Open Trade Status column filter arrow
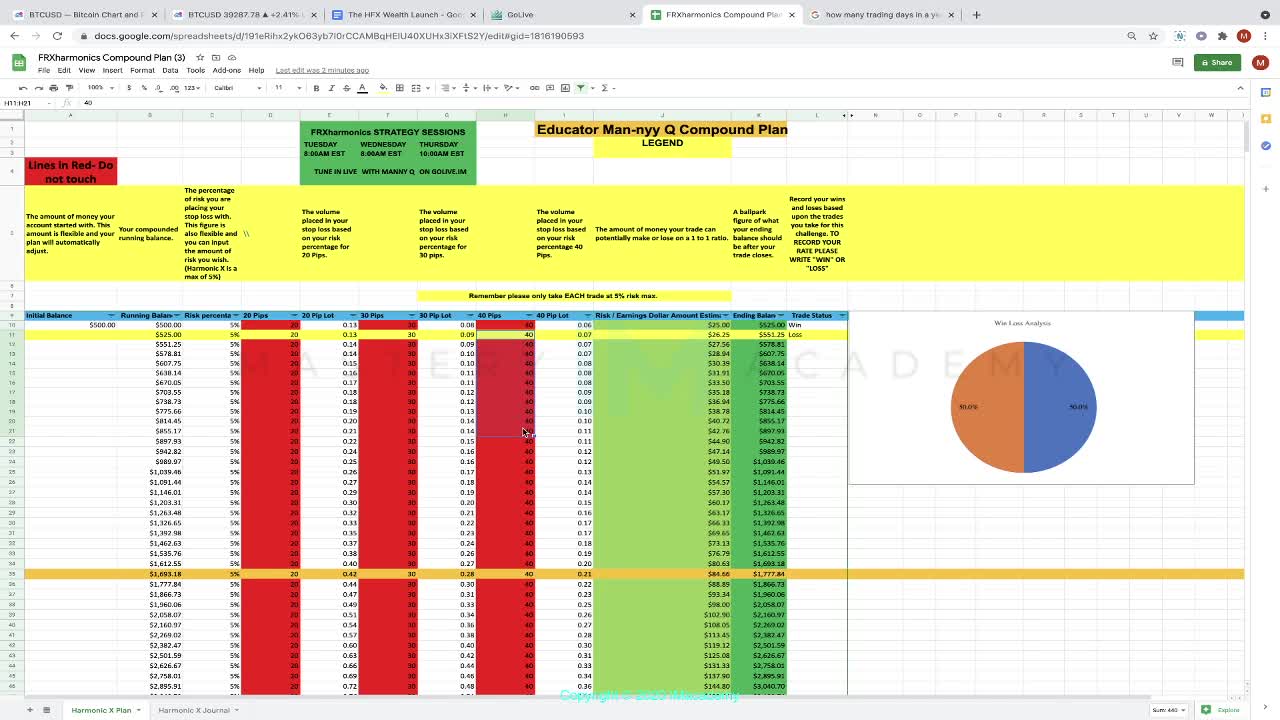Viewport: 1280px width, 720px height. pyautogui.click(x=842, y=316)
